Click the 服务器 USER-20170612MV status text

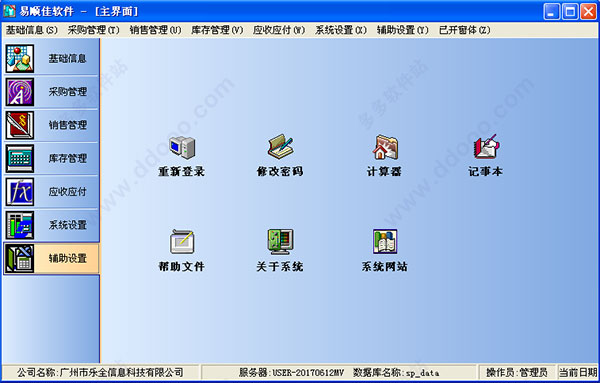(292, 372)
